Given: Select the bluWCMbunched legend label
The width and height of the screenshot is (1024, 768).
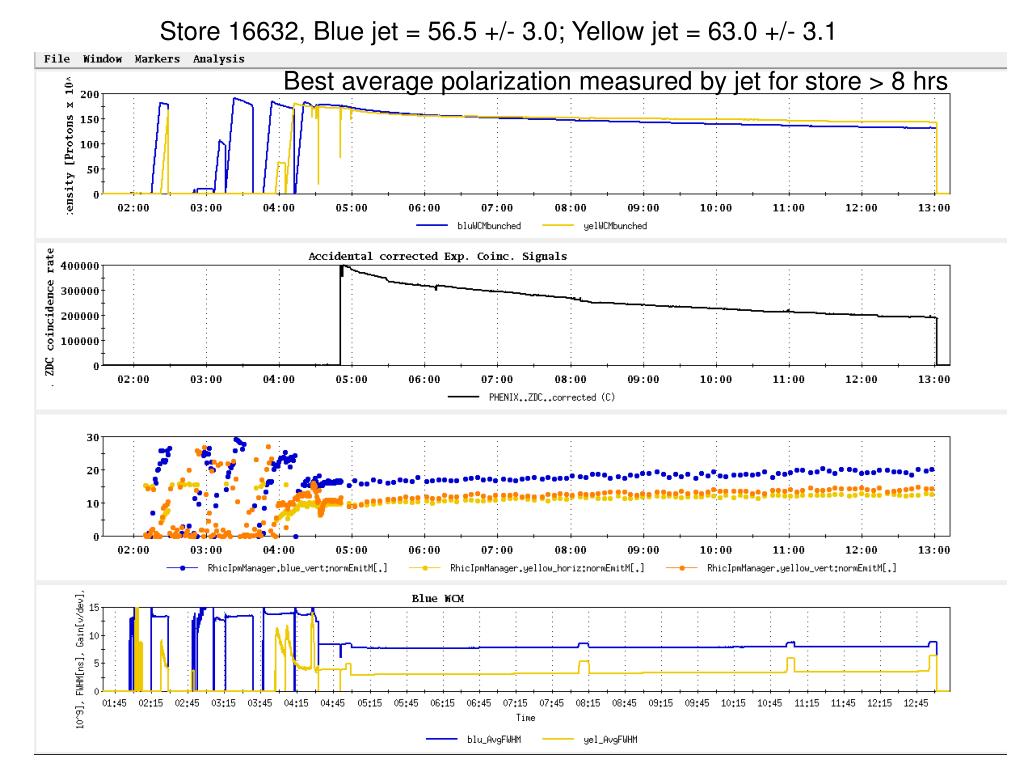Looking at the screenshot, I should (492, 226).
